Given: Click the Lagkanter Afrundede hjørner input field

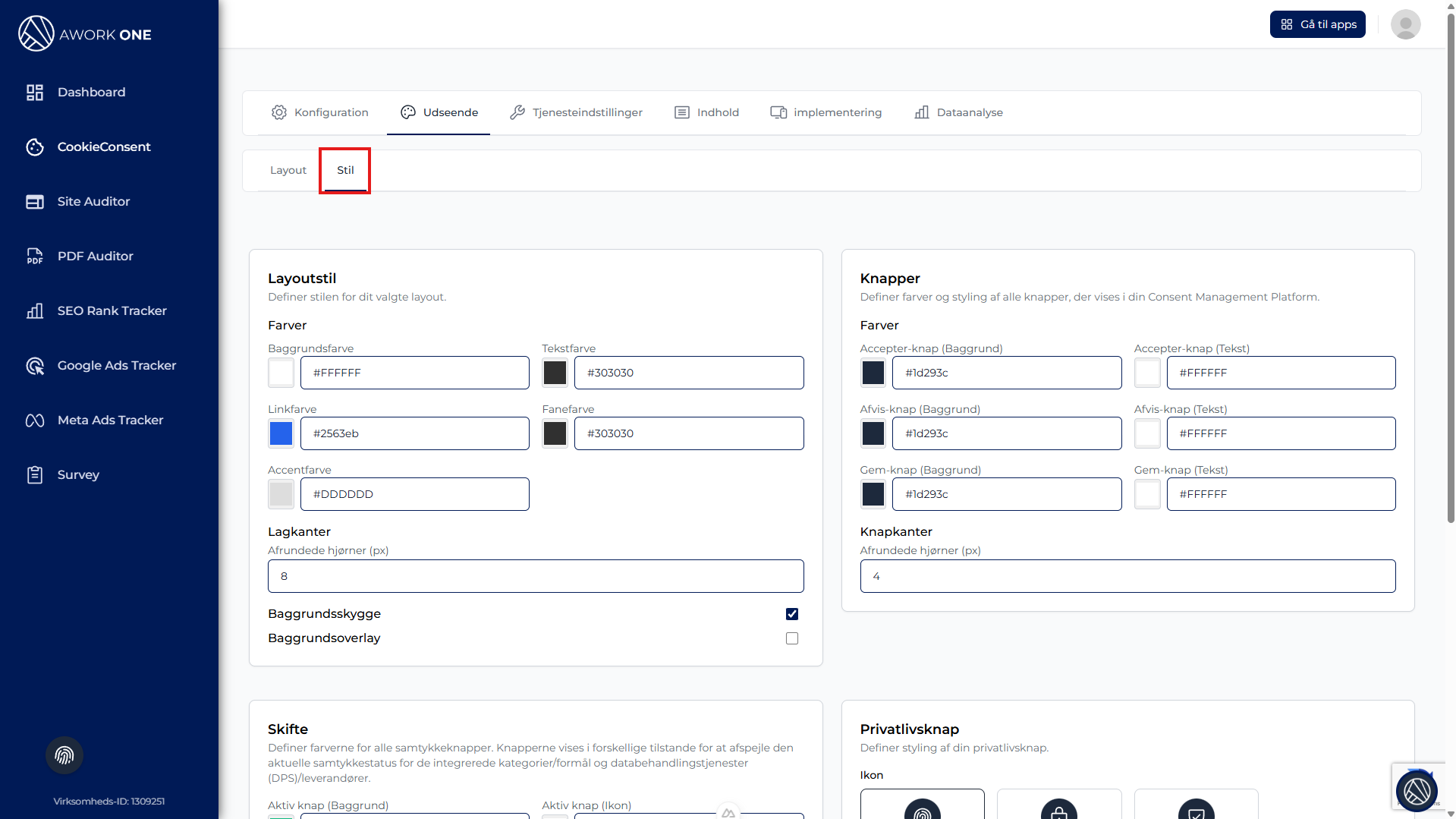Looking at the screenshot, I should pyautogui.click(x=536, y=576).
